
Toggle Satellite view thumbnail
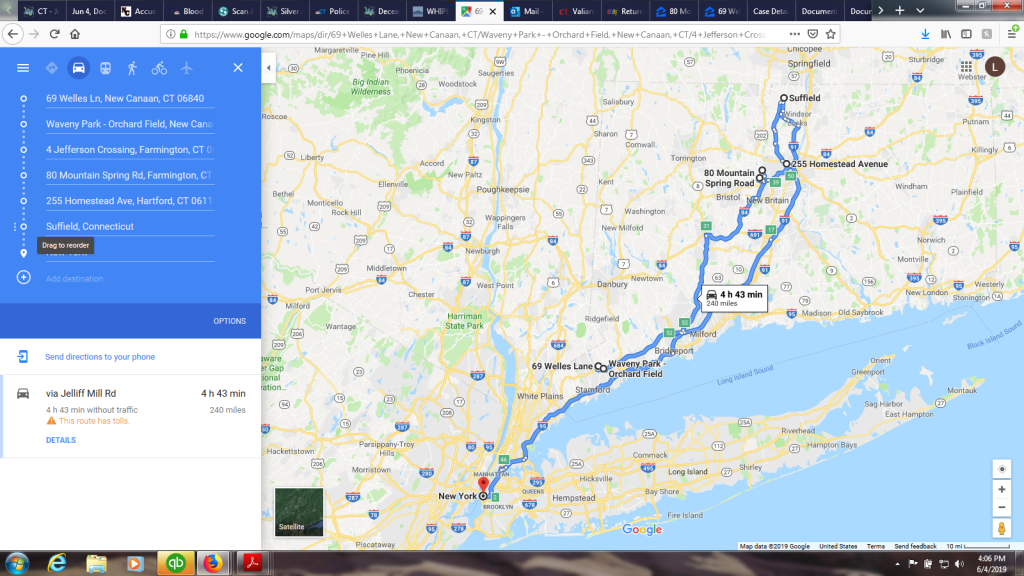(x=299, y=512)
